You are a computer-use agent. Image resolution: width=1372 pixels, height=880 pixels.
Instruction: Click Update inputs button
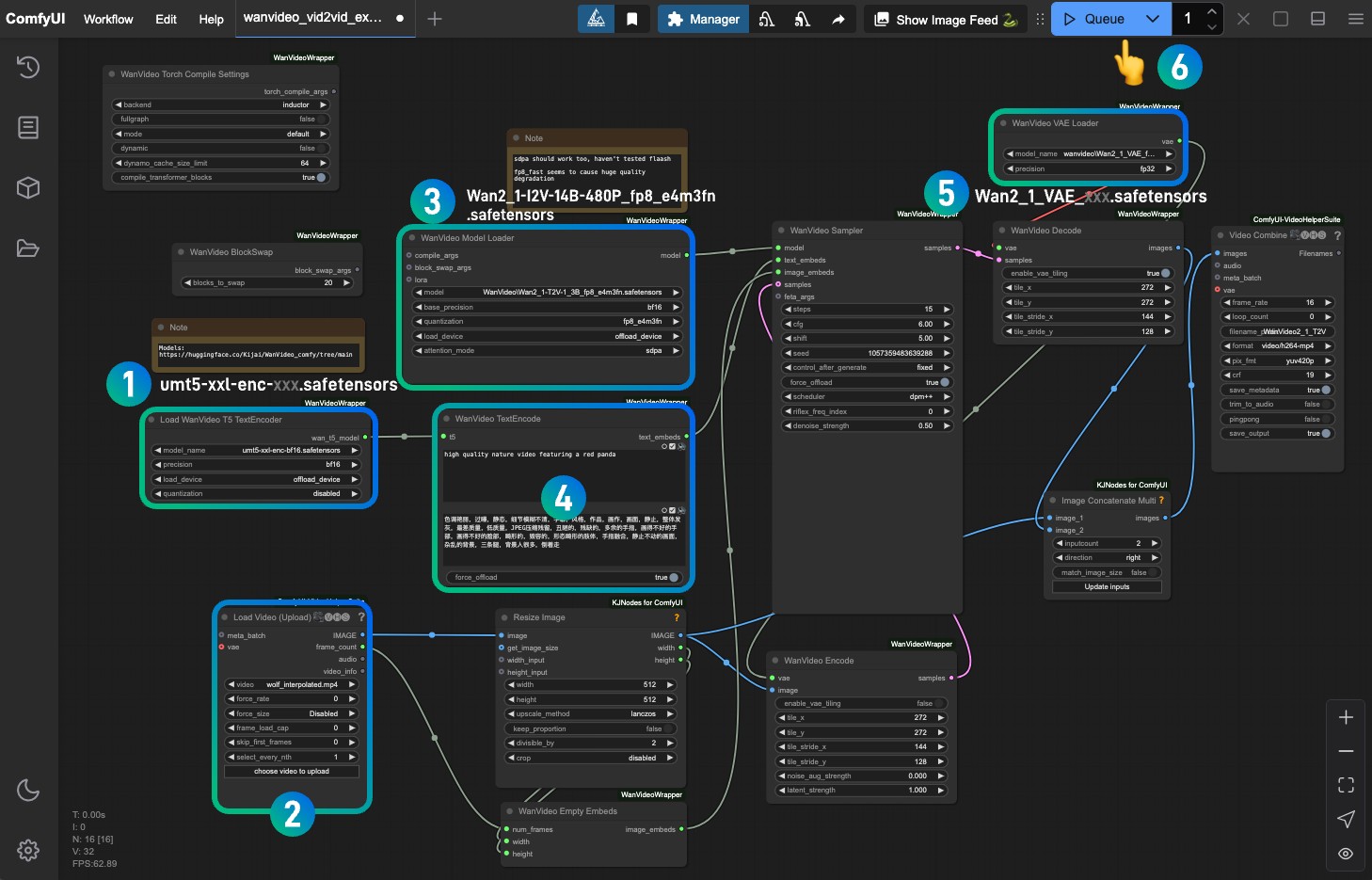[1107, 586]
